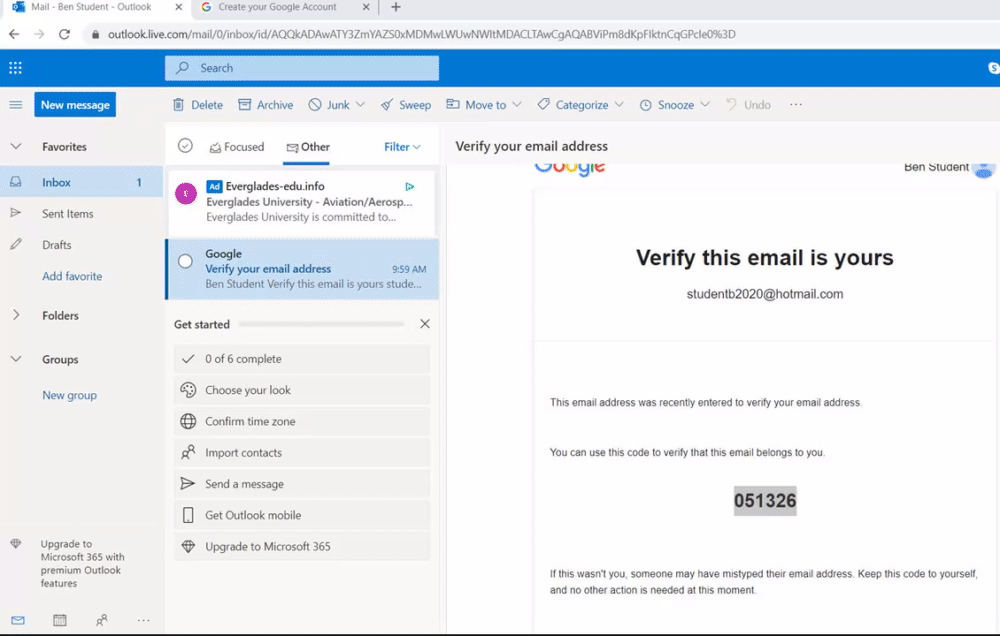The image size is (1000, 636).
Task: Open more apps ellipsis at bottom left
Action: point(143,620)
